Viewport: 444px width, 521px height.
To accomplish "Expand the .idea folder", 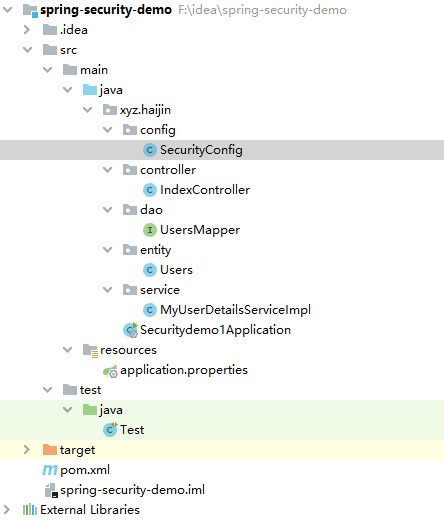I will (27, 30).
